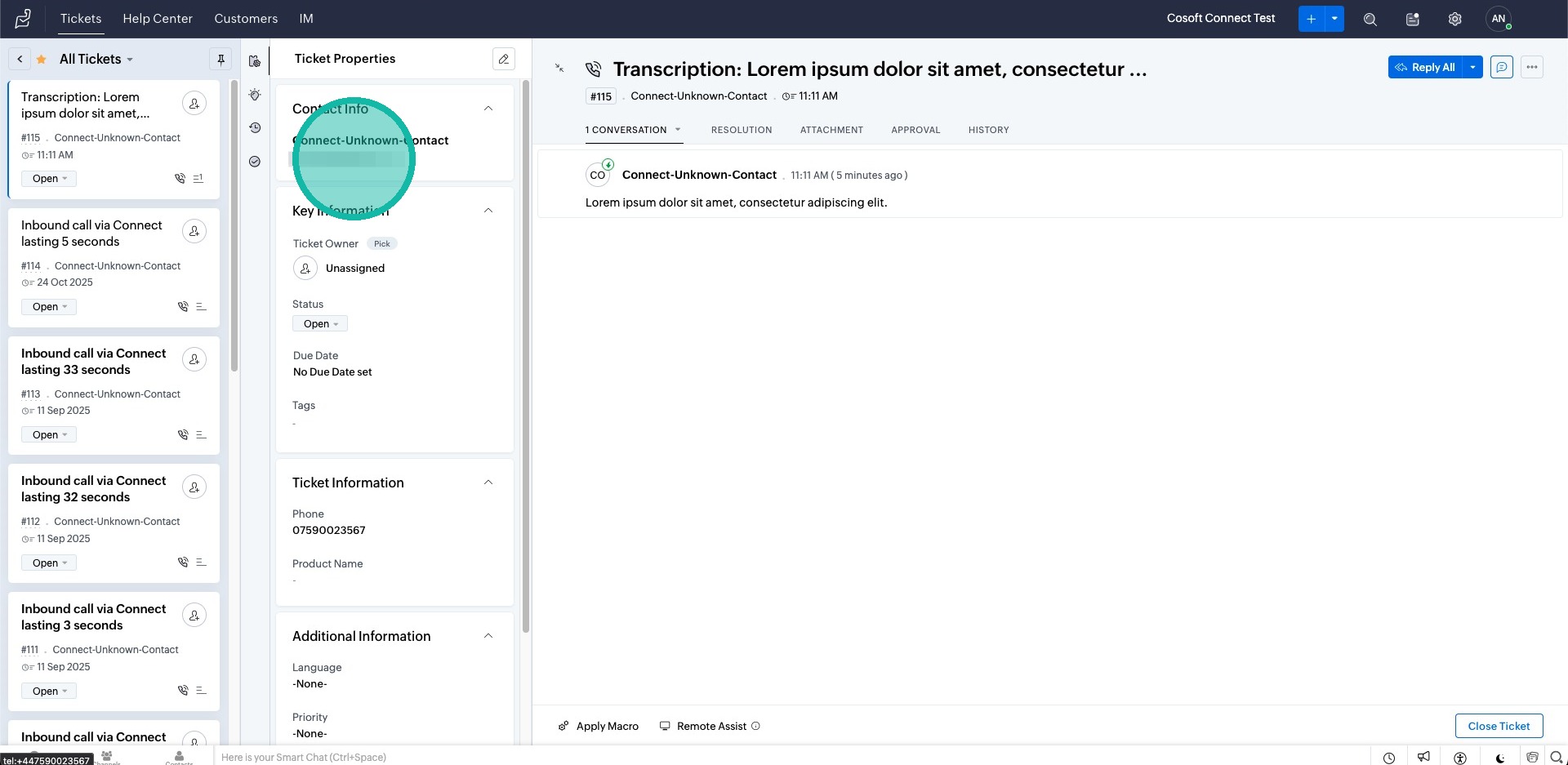Click the blue plus add-new button

(x=1311, y=19)
